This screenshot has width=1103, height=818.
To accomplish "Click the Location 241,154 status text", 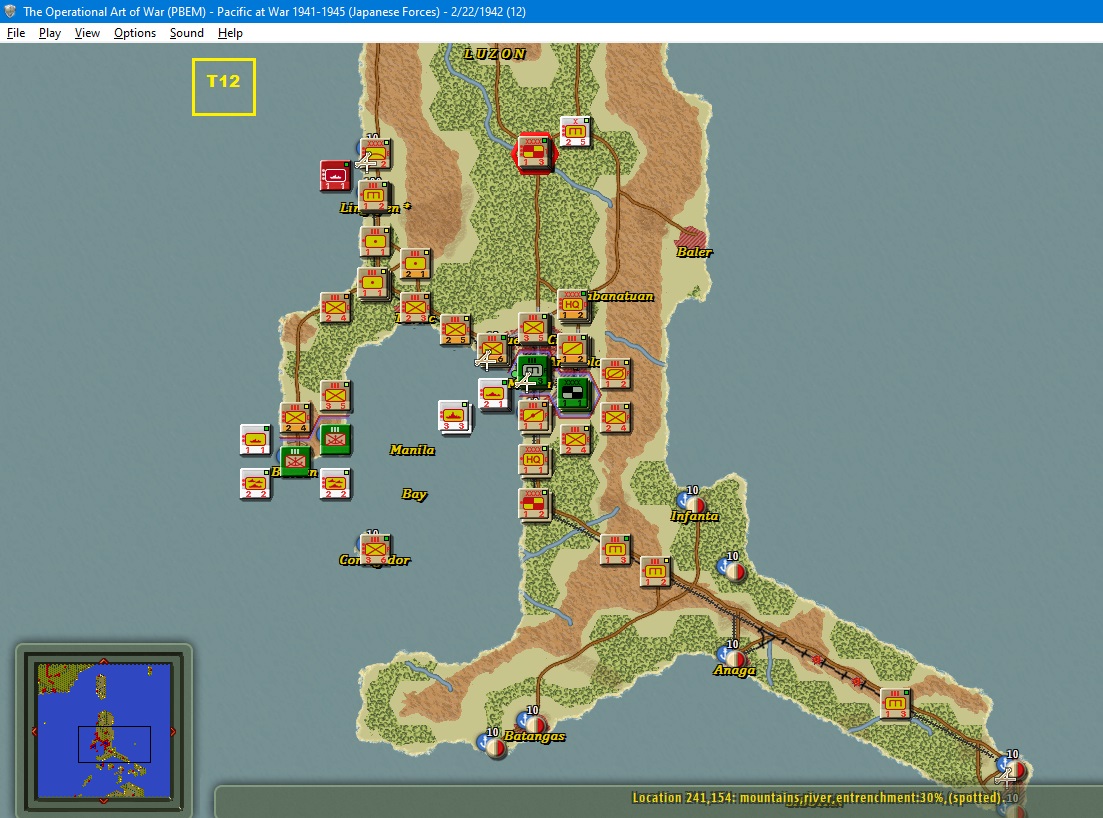I will click(816, 797).
